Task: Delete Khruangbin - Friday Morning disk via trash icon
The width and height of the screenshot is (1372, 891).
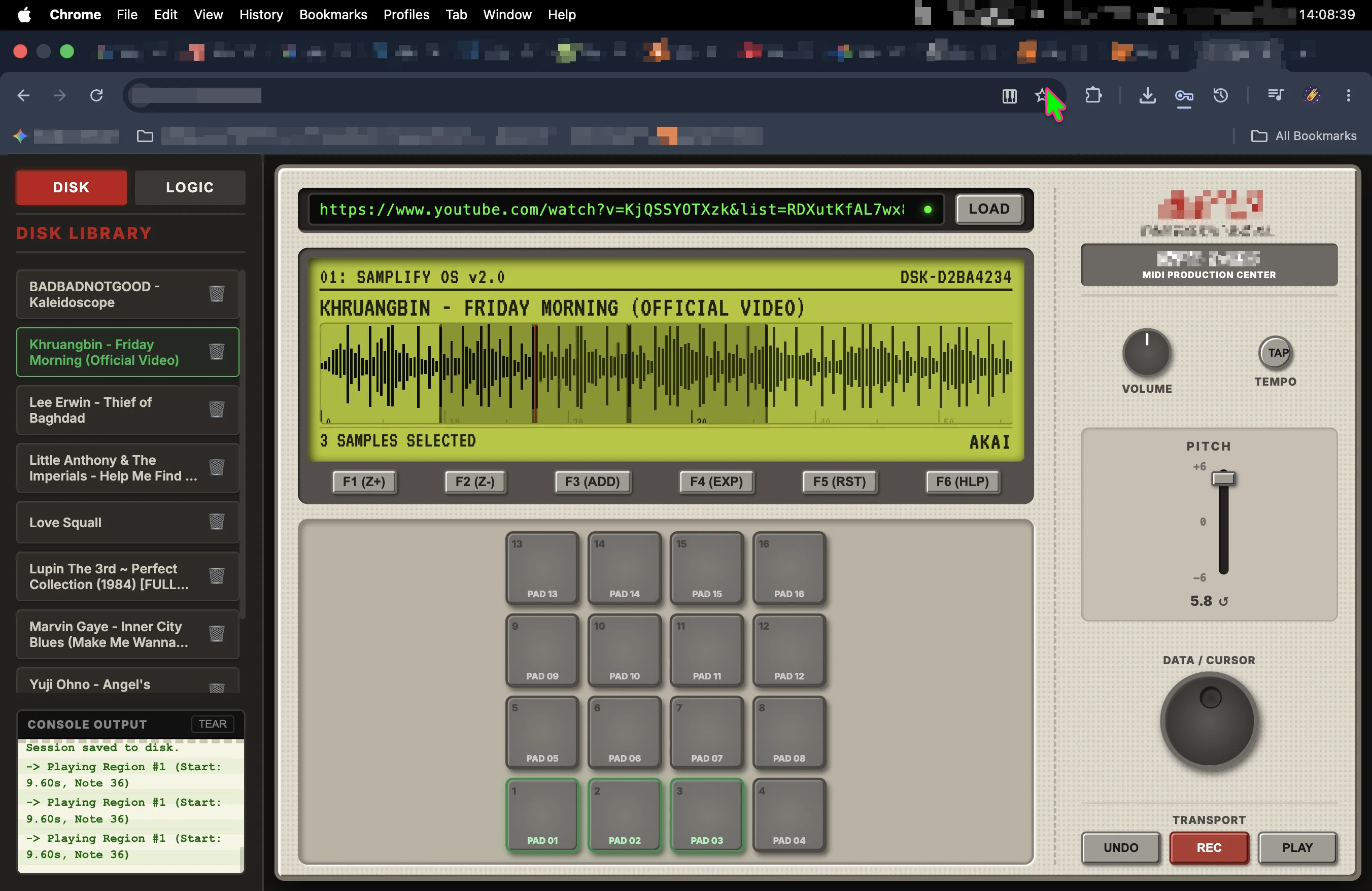Action: [217, 352]
